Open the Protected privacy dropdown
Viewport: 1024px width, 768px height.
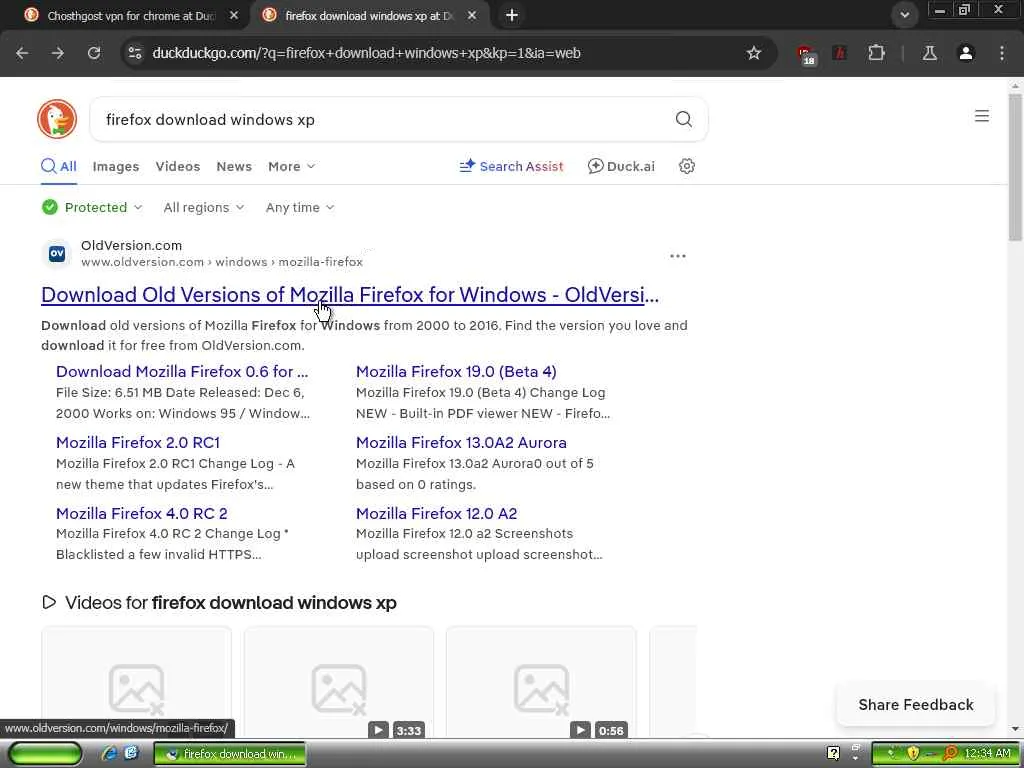click(x=91, y=207)
